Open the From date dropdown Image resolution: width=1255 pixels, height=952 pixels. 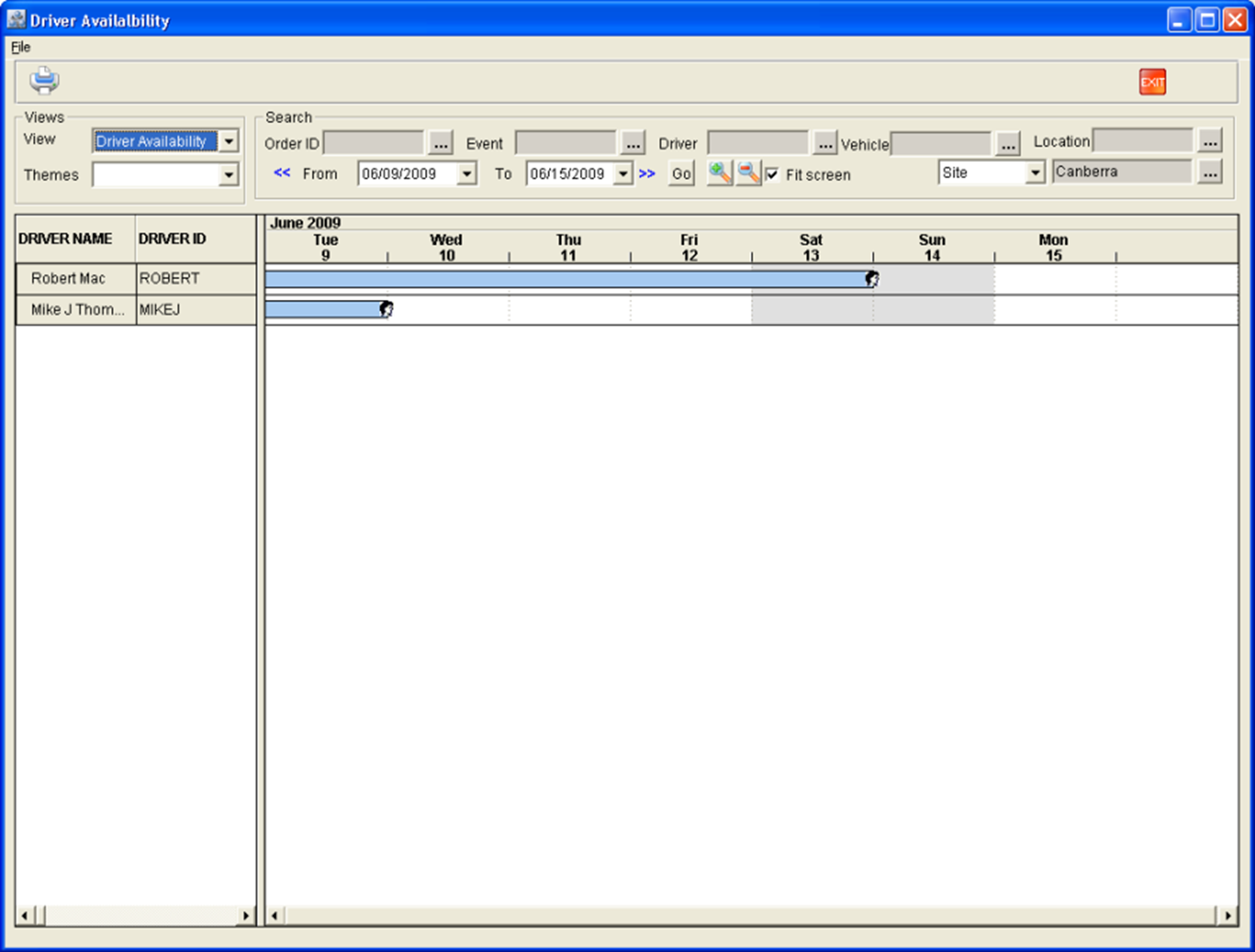click(466, 174)
